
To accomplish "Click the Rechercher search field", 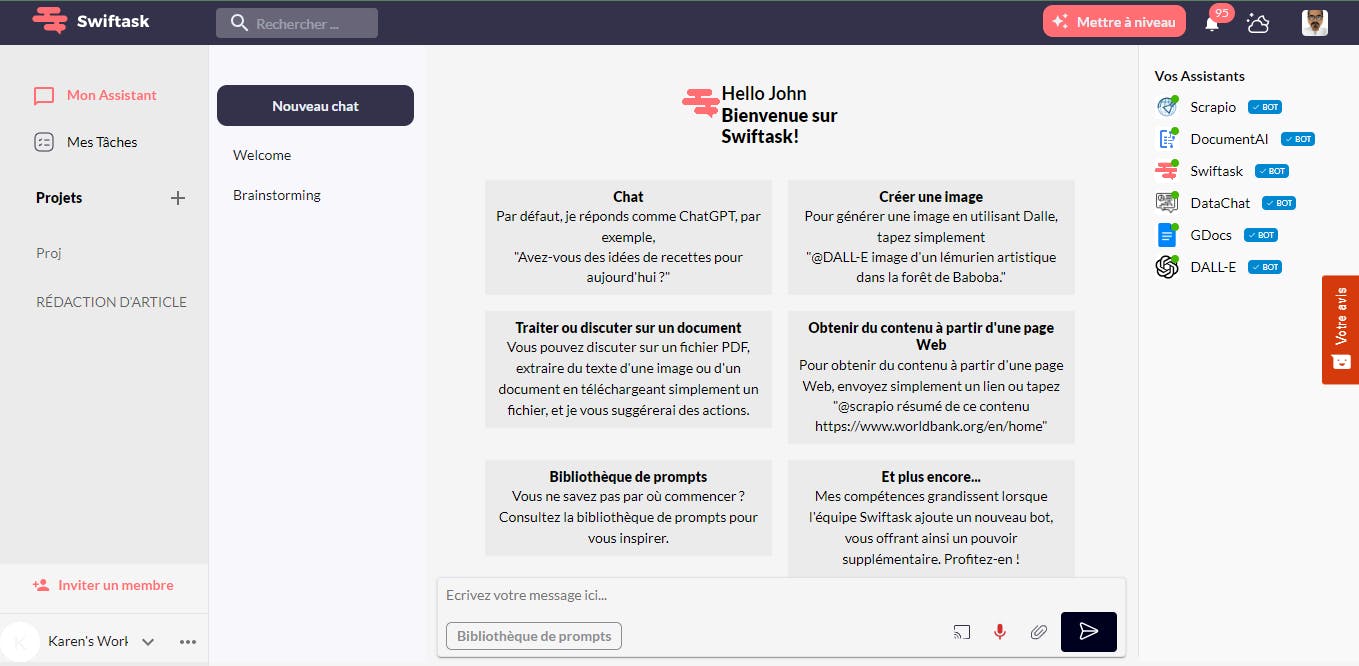I will [297, 23].
